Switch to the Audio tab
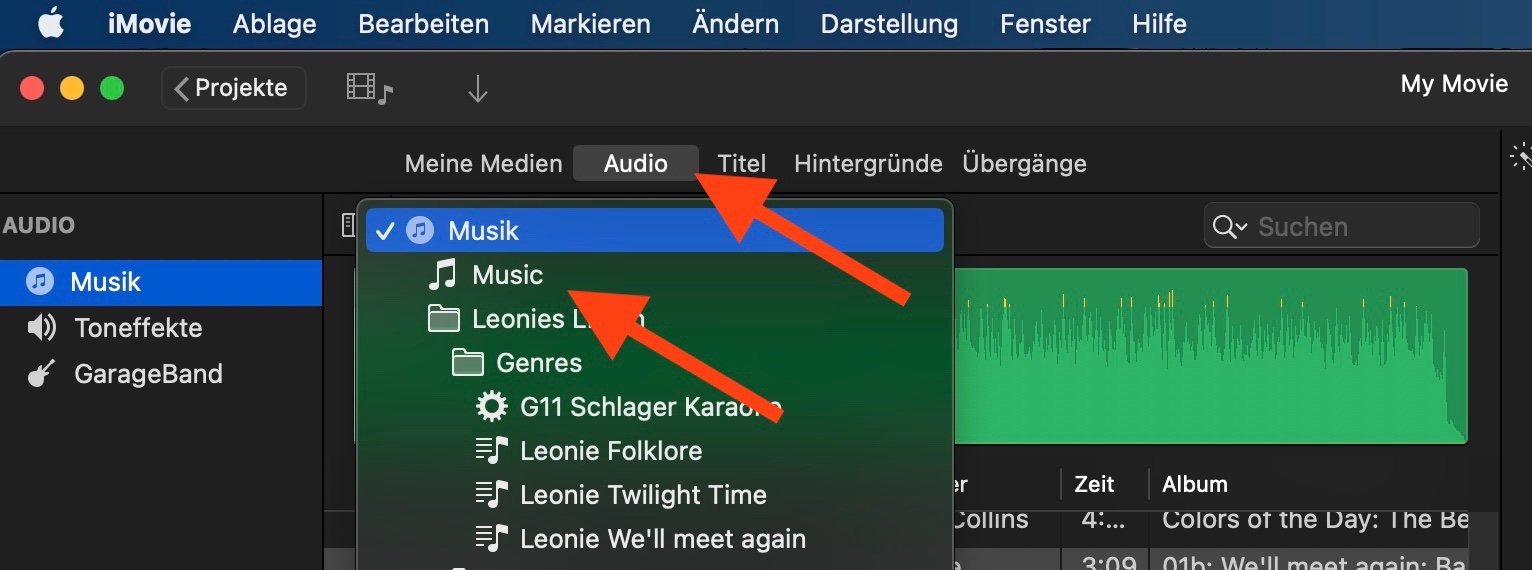This screenshot has height=570, width=1532. [x=635, y=163]
